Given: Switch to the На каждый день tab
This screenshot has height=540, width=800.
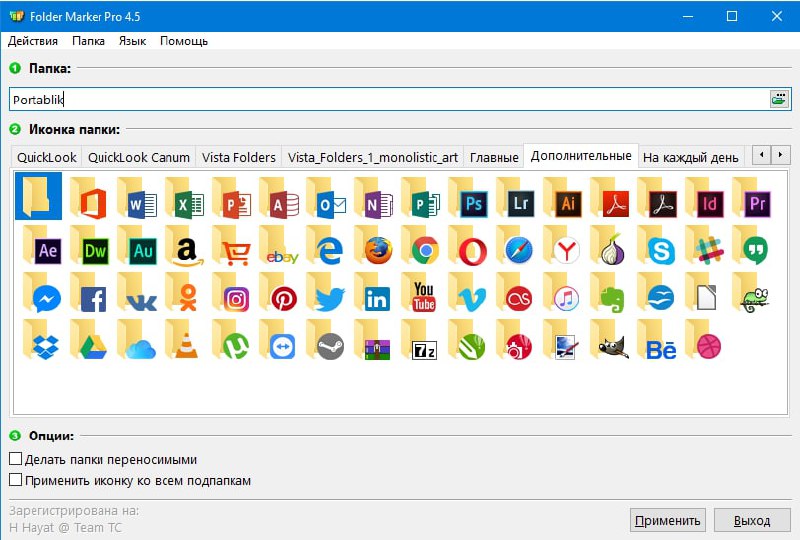Looking at the screenshot, I should [690, 157].
